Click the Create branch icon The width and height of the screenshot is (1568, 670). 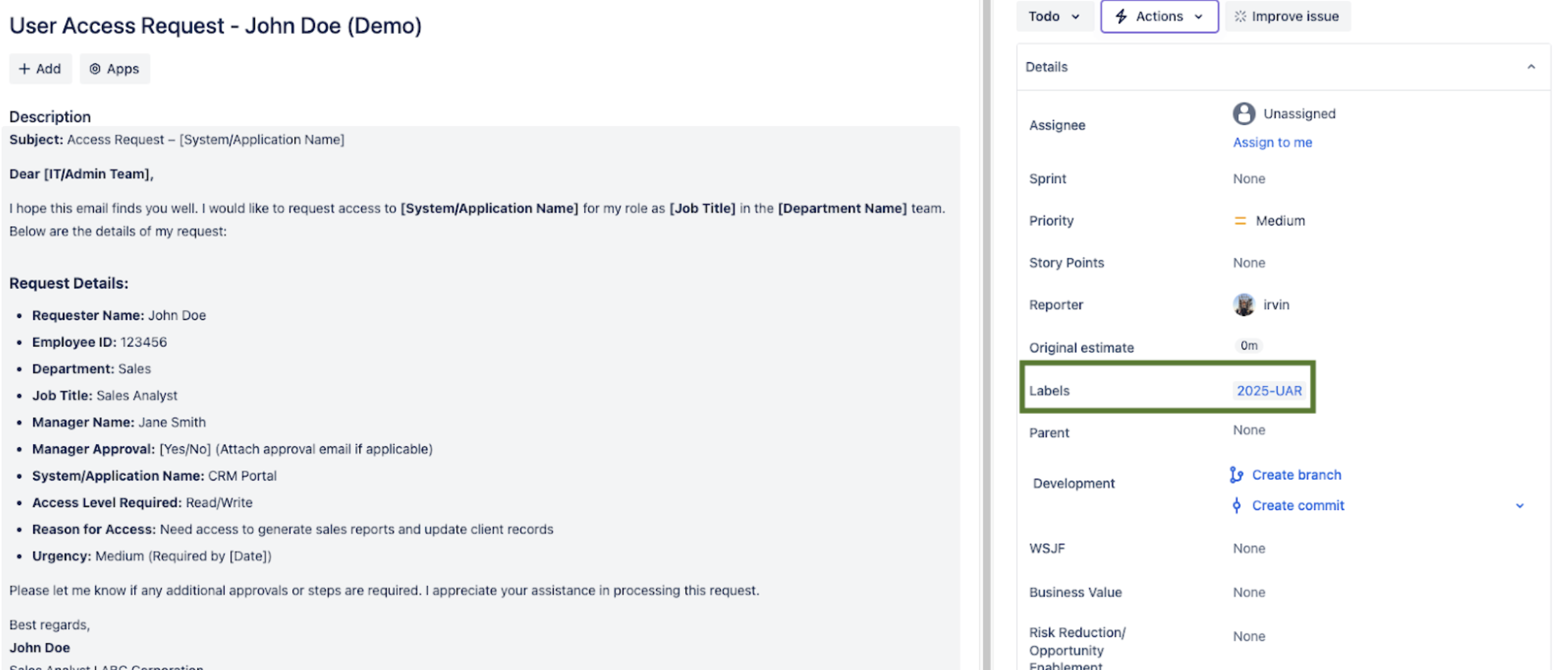click(1236, 475)
